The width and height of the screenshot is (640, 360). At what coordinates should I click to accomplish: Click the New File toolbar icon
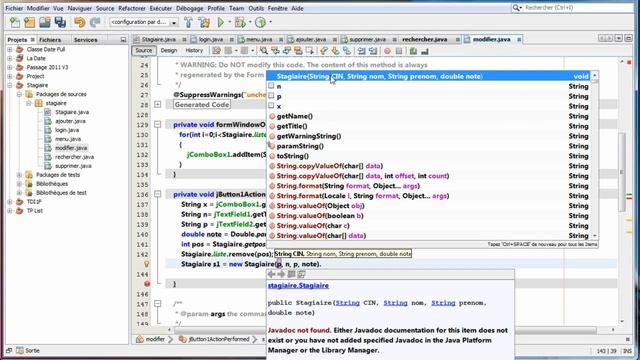(x=15, y=22)
